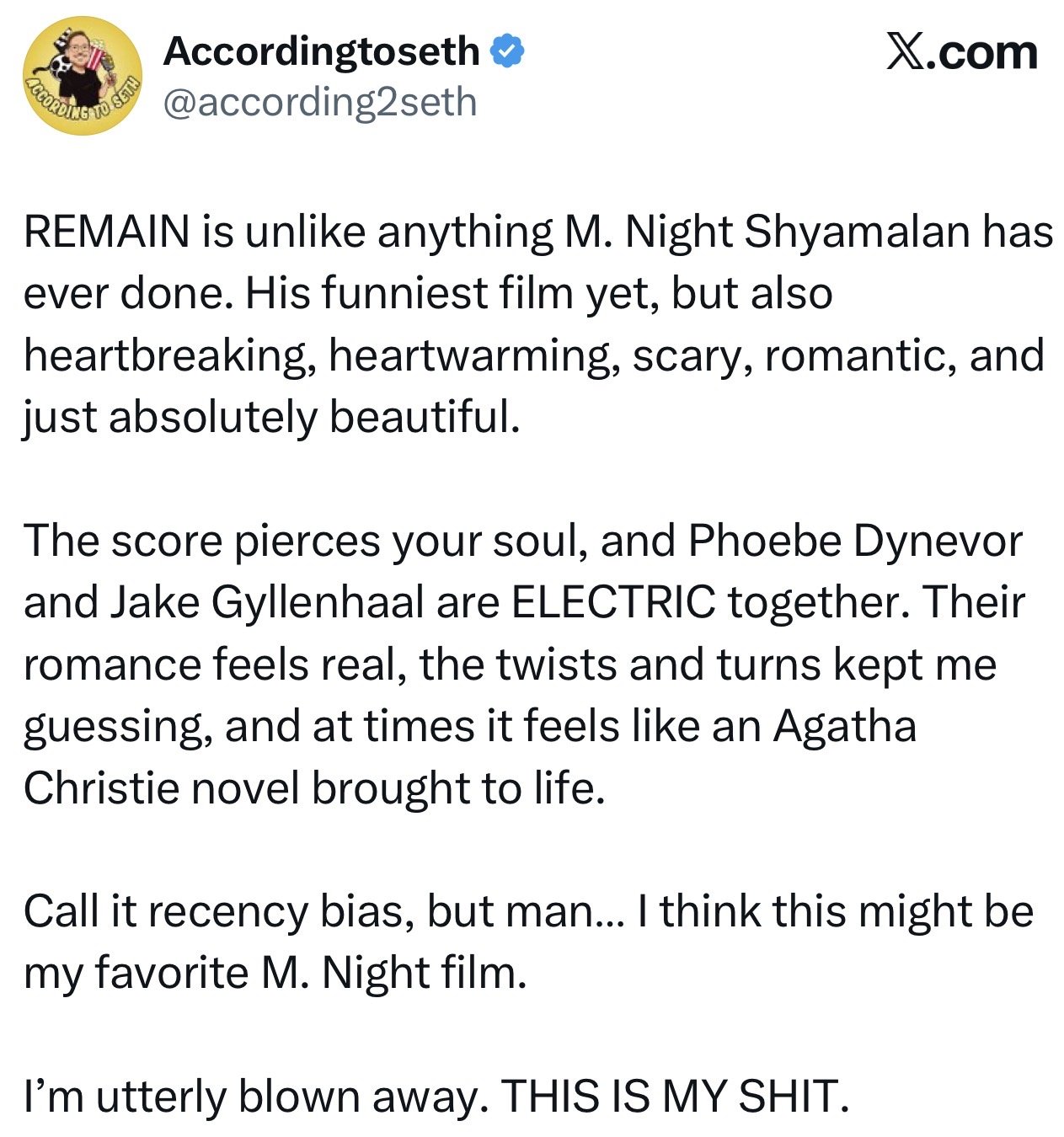
Task: Open the Accordingtoseth display name link
Action: coord(322,51)
